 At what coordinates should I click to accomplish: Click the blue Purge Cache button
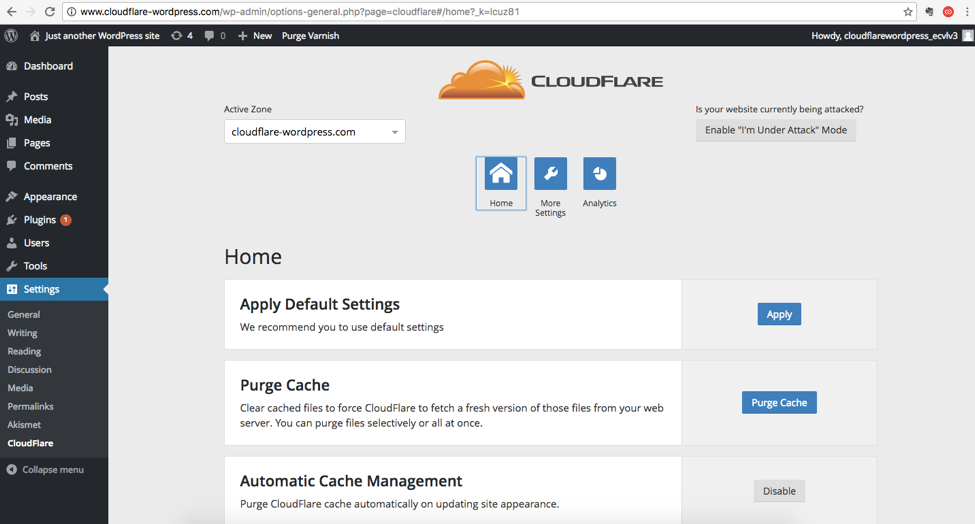[x=779, y=402]
